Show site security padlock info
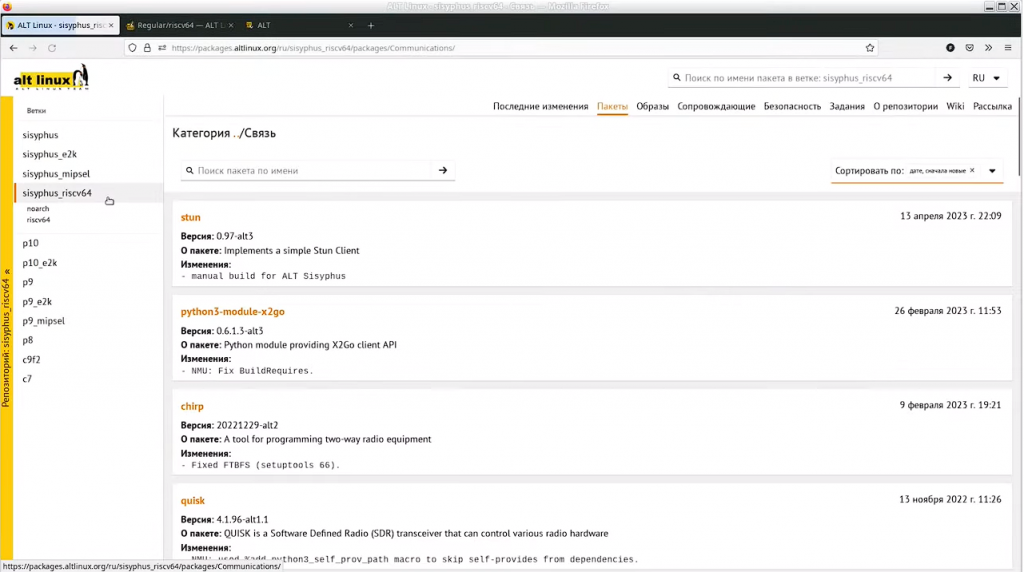Screen dimensions: 1024x572 point(147,48)
